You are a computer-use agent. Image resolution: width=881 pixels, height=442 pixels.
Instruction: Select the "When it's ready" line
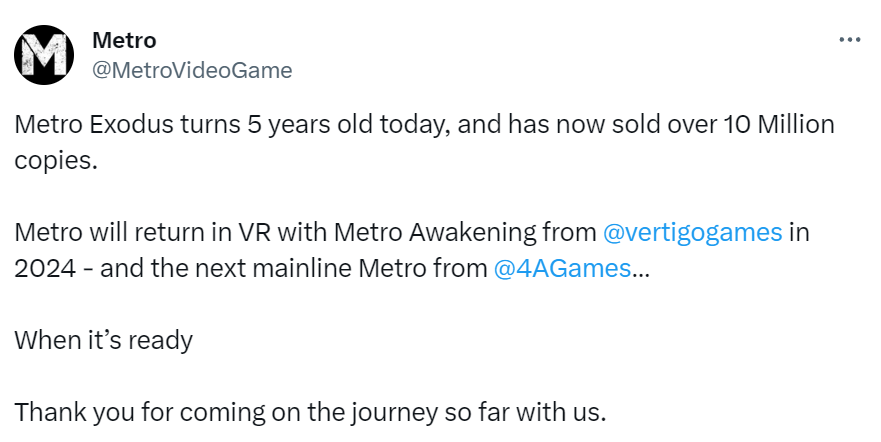tap(103, 340)
